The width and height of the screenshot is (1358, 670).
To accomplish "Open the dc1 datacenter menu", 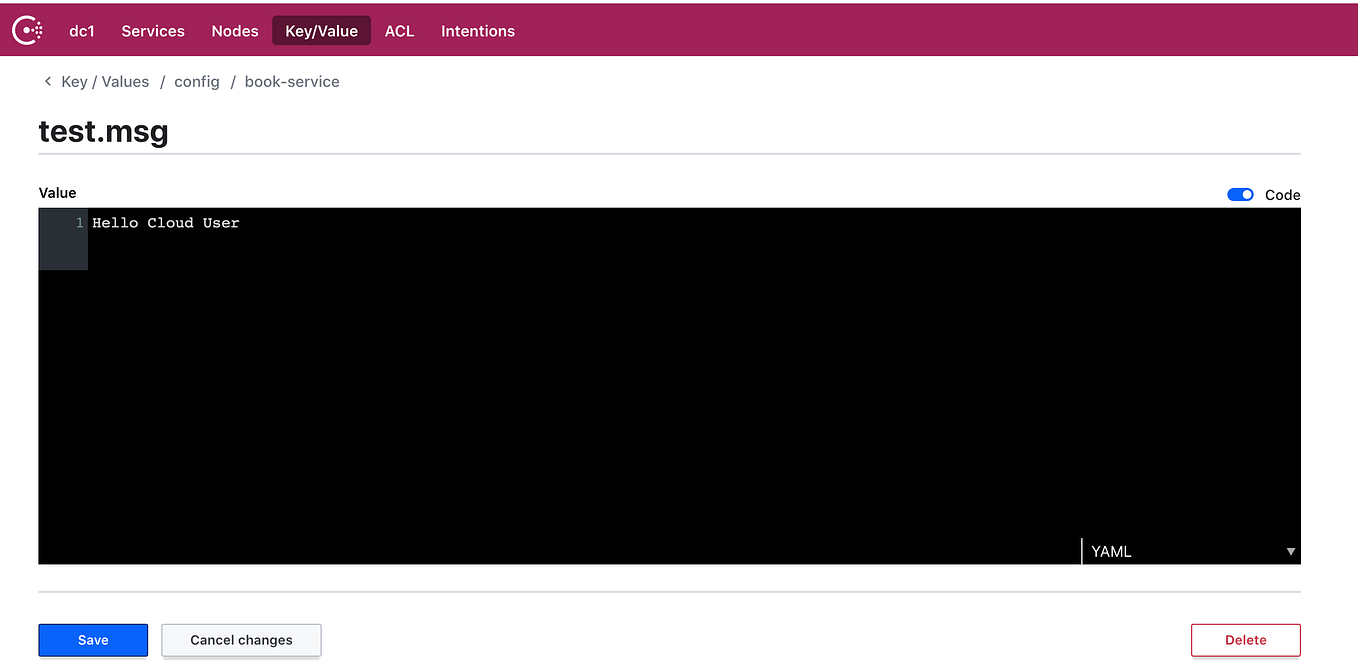I will tap(81, 31).
